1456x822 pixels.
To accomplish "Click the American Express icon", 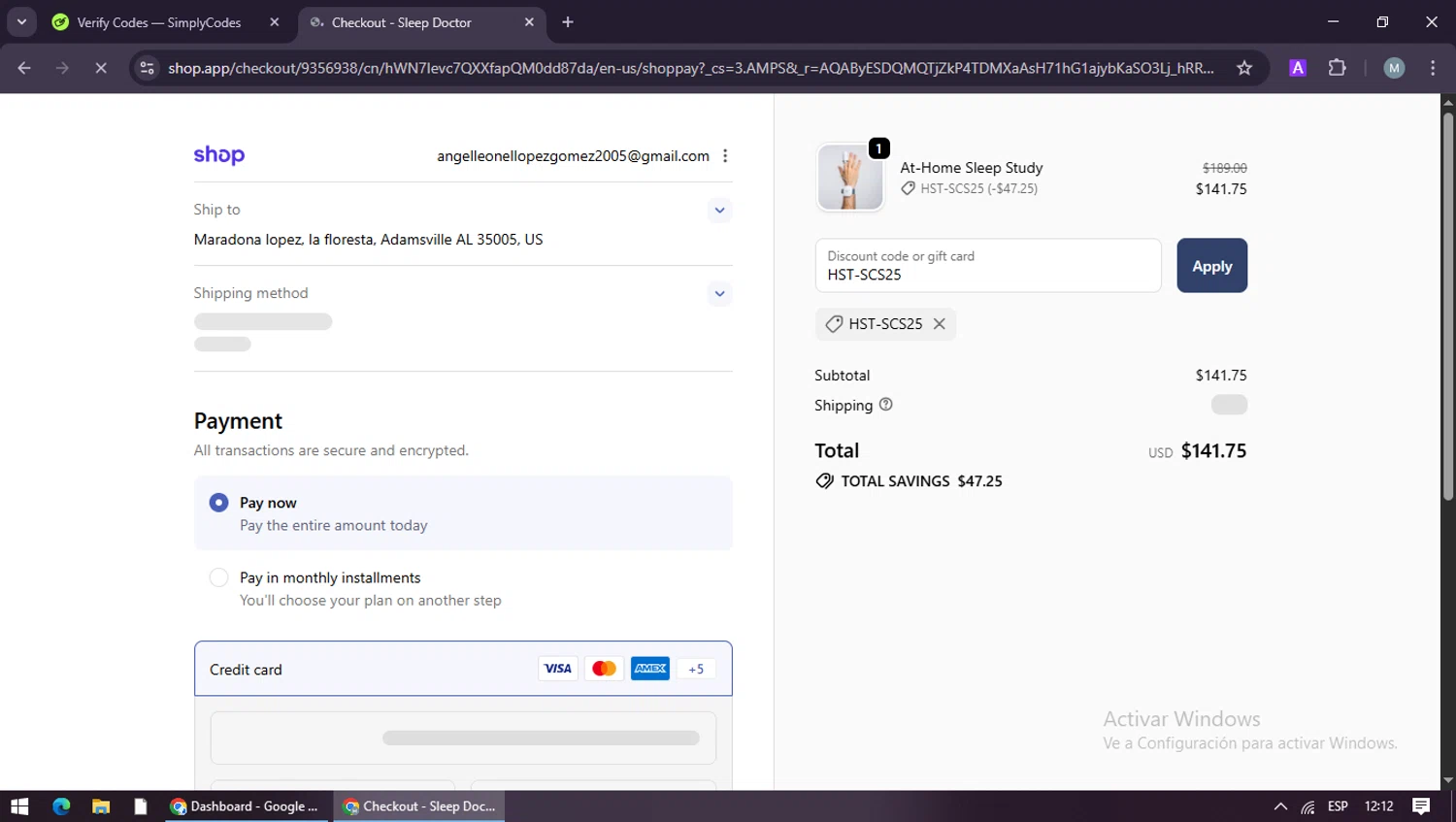I will click(650, 669).
